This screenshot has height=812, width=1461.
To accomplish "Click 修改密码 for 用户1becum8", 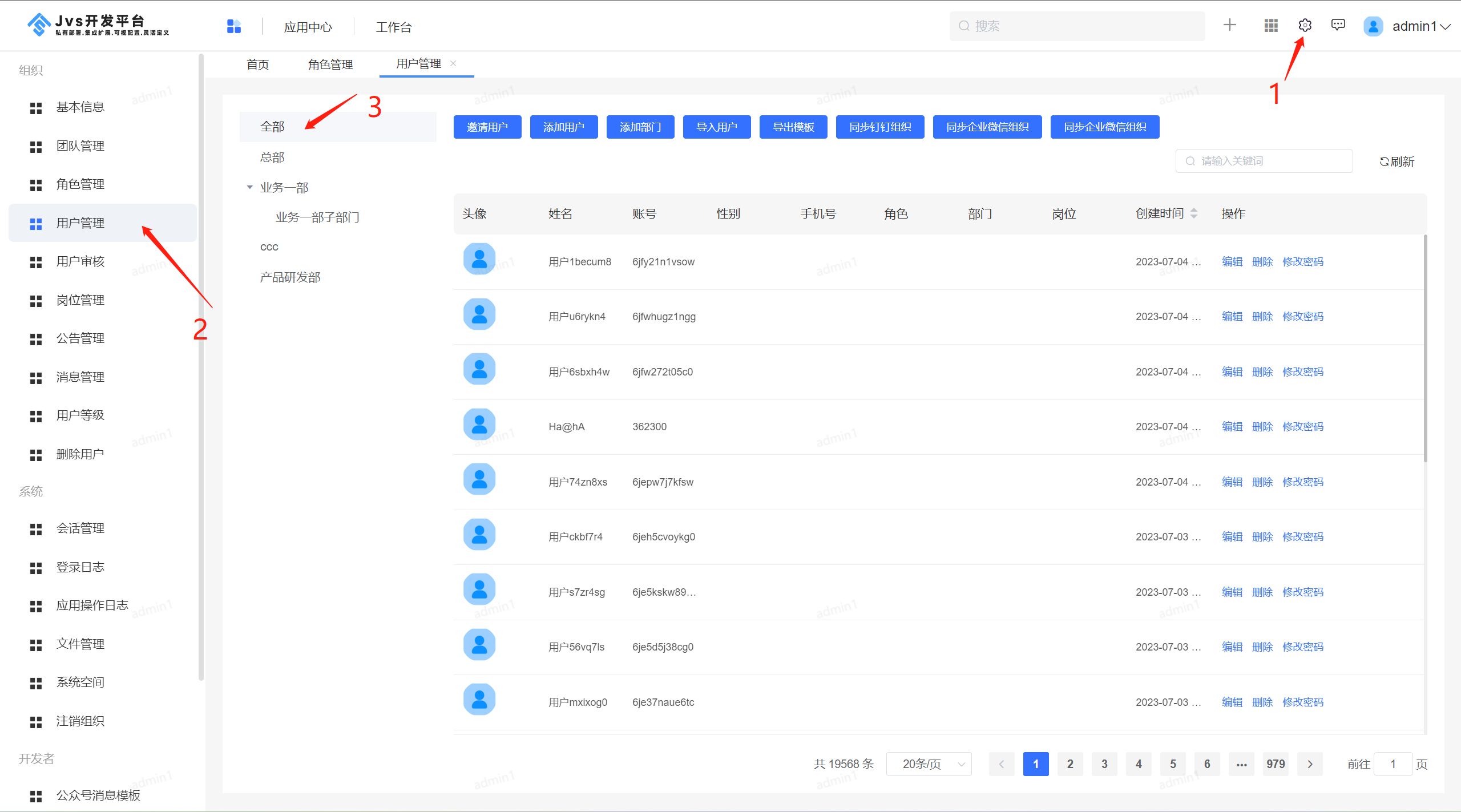I will [1302, 262].
